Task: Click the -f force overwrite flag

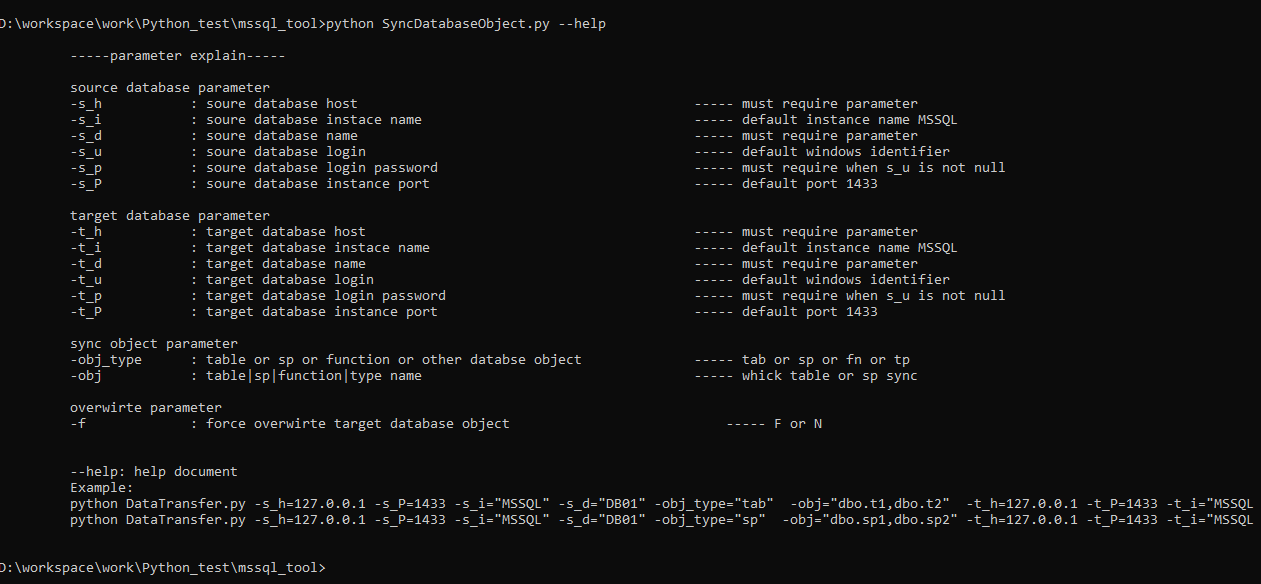Action: click(78, 424)
